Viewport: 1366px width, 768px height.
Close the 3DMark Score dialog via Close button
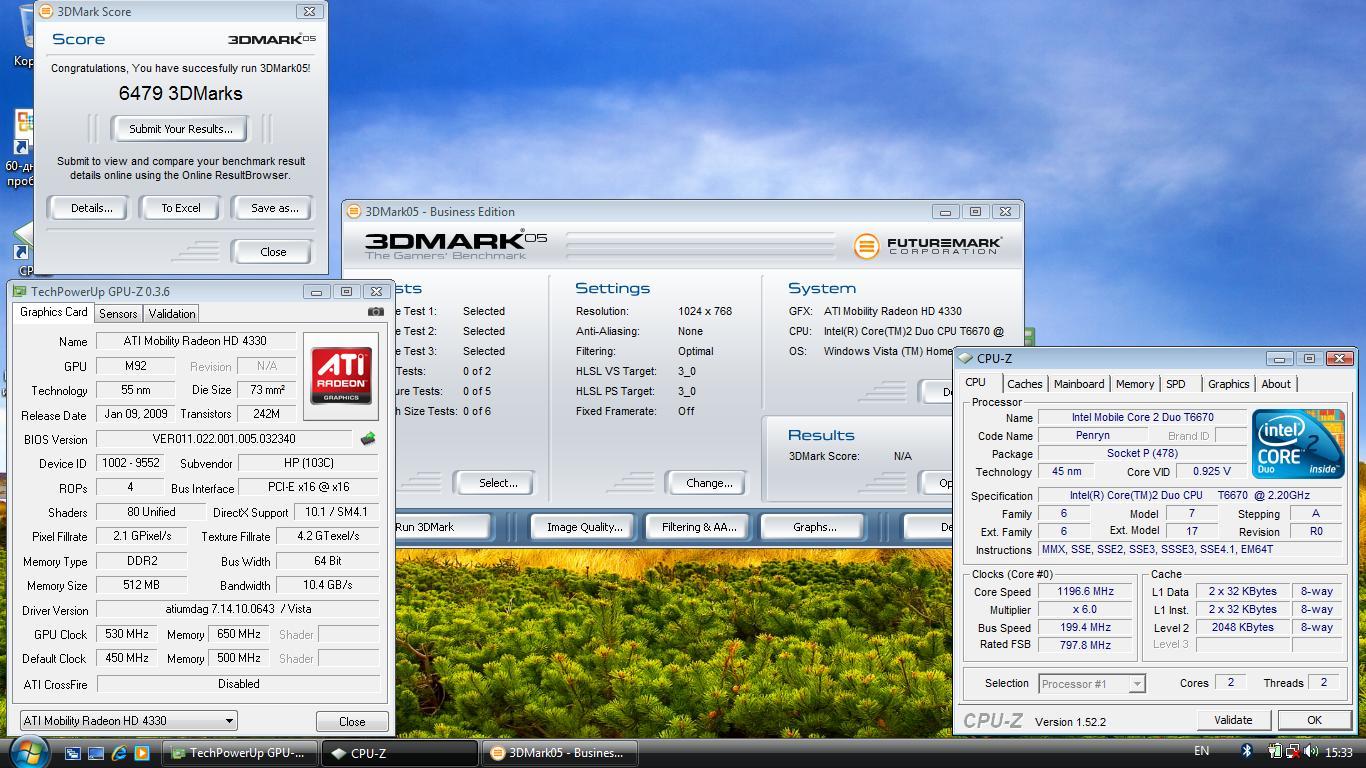tap(273, 252)
